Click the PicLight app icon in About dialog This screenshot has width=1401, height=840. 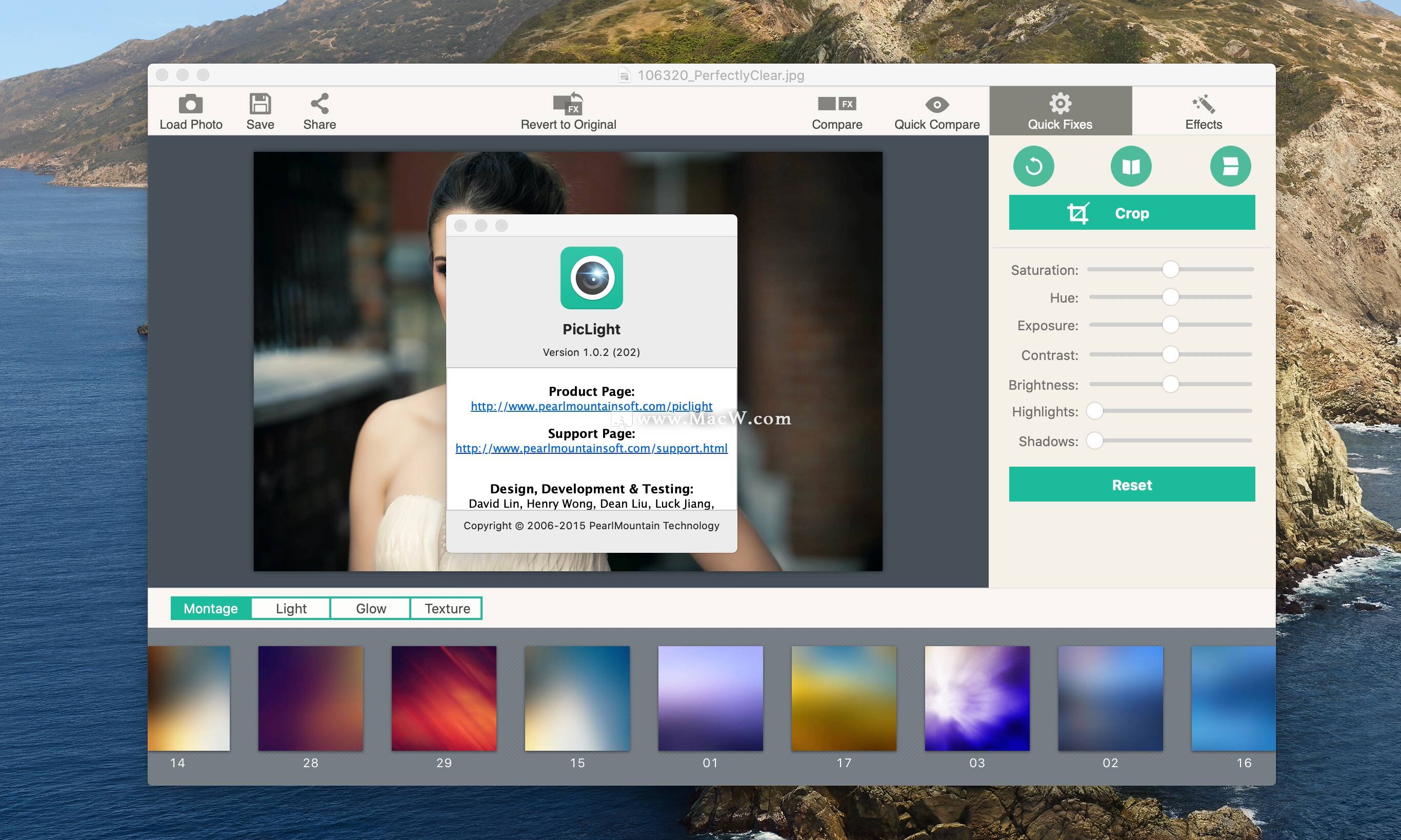click(592, 278)
